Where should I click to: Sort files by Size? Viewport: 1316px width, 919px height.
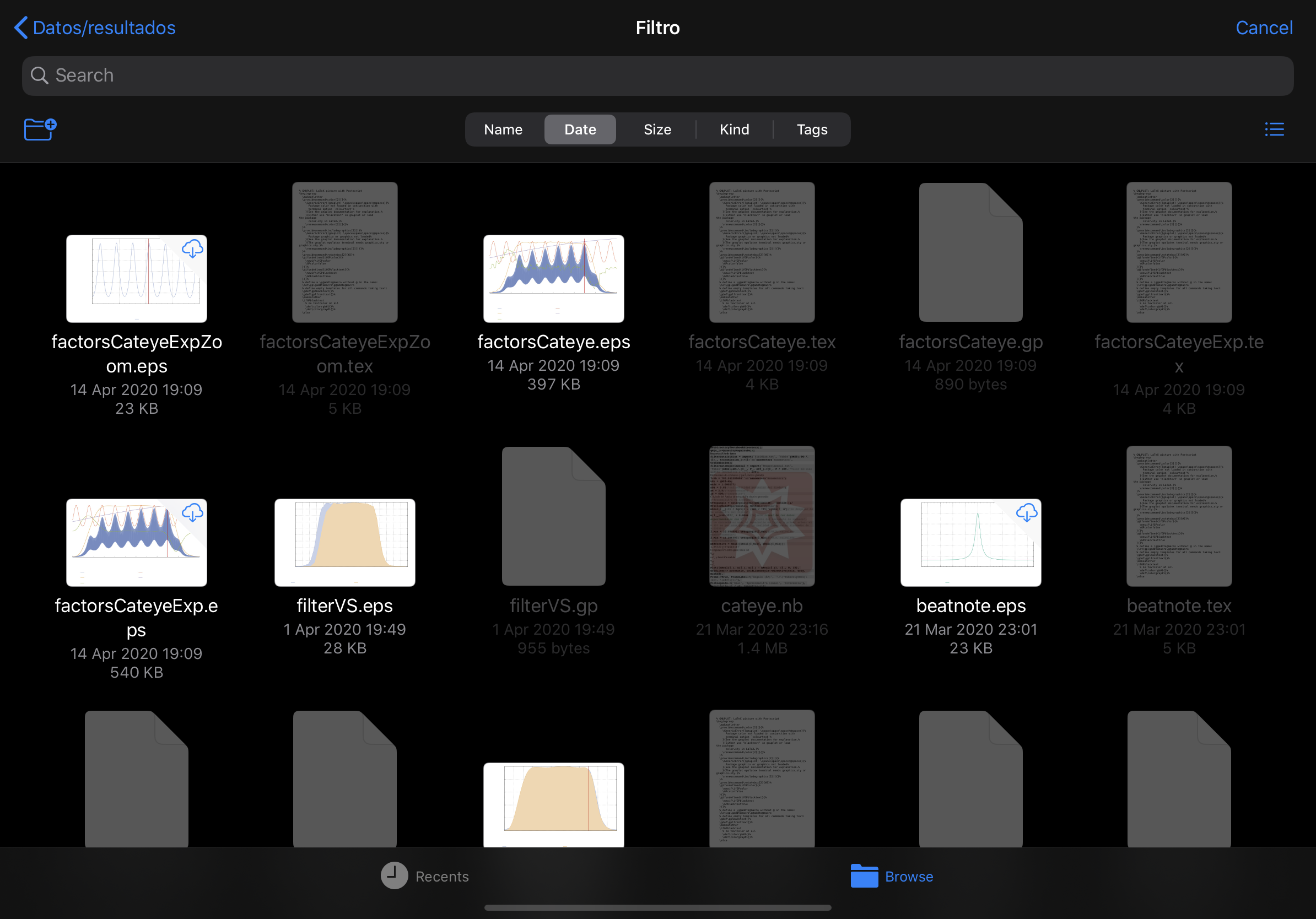click(657, 129)
